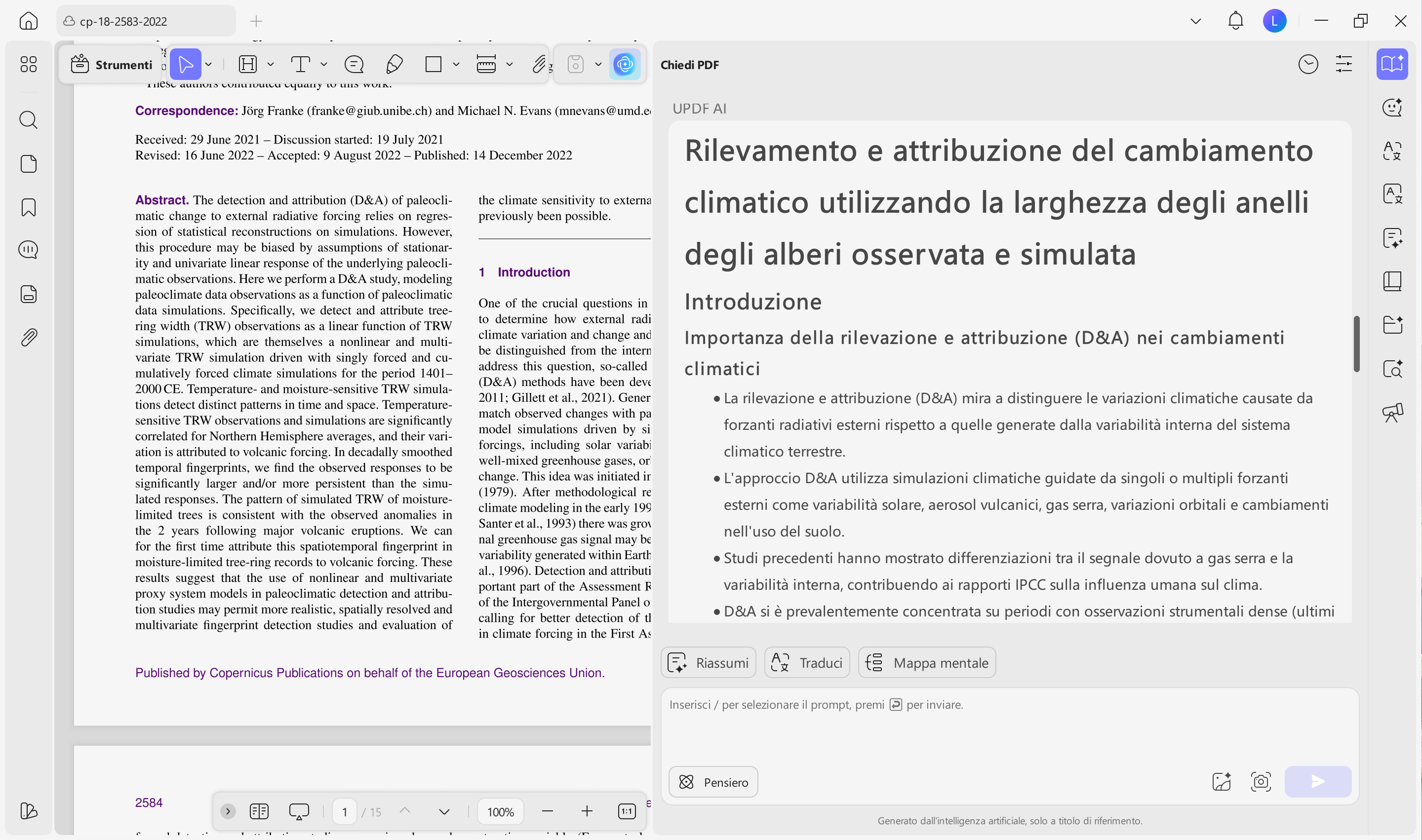Open the AI panel settings sliders
The image size is (1422, 840).
click(x=1344, y=65)
